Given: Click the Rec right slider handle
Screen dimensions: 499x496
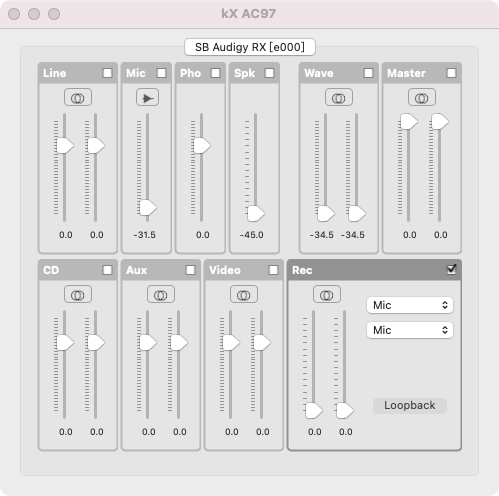Looking at the screenshot, I should pos(345,411).
